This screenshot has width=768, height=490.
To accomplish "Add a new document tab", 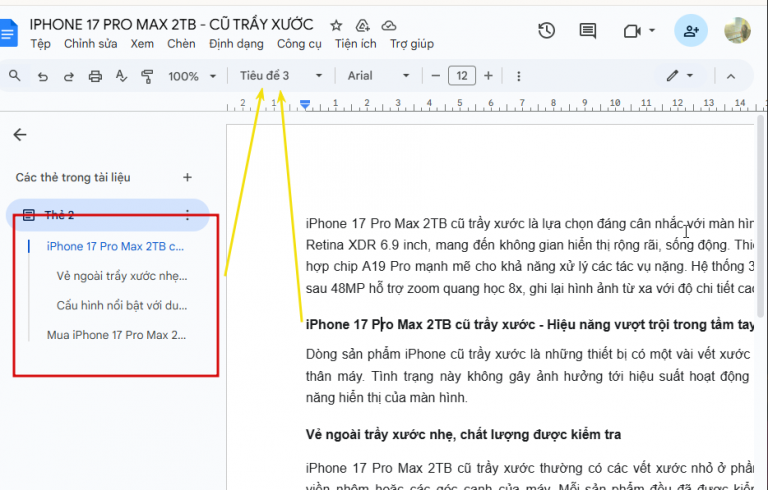I will [187, 177].
